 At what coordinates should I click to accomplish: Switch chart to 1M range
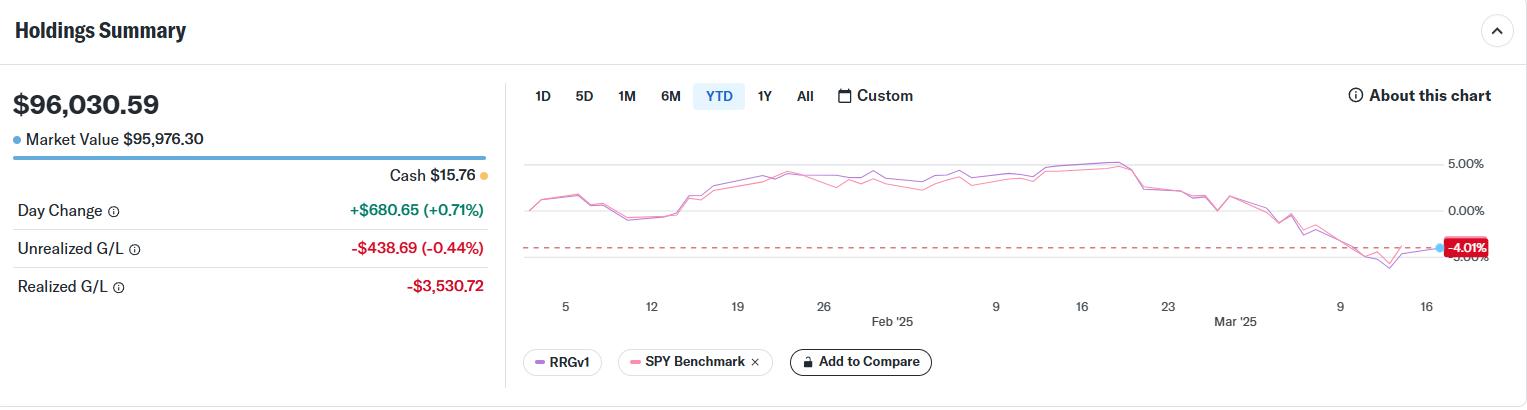pos(627,96)
